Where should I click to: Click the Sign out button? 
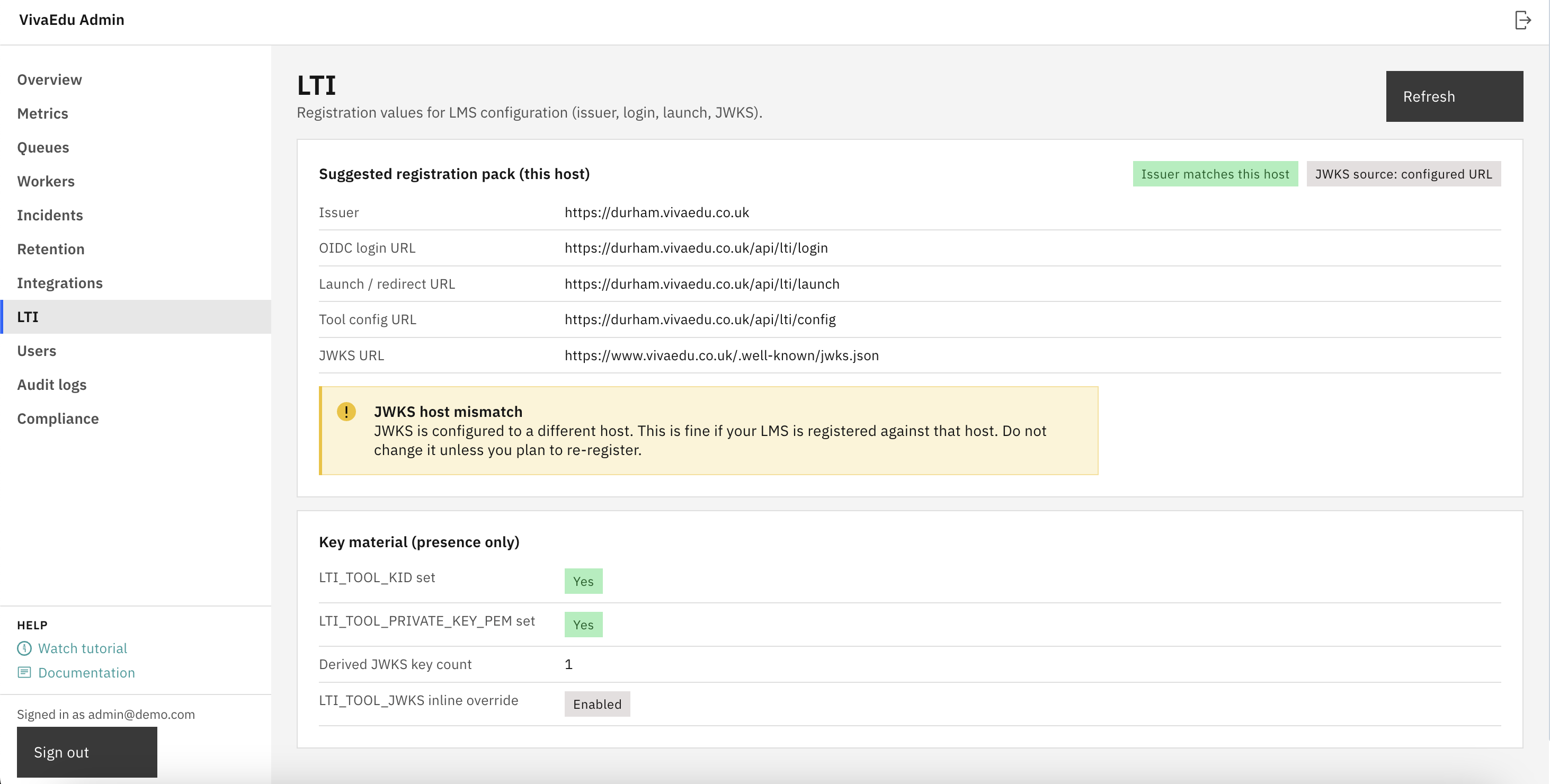[87, 752]
